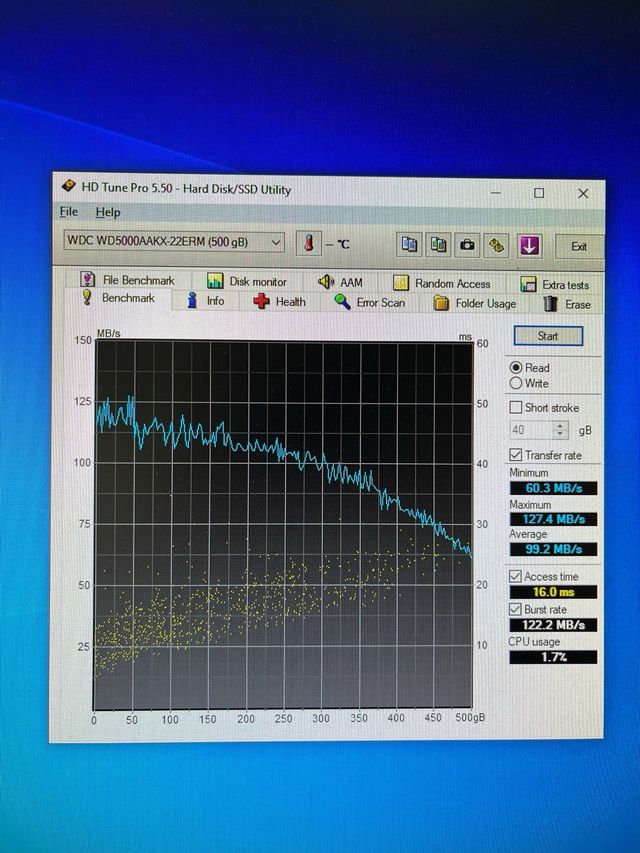
Task: Open the Help menu
Action: pos(108,212)
